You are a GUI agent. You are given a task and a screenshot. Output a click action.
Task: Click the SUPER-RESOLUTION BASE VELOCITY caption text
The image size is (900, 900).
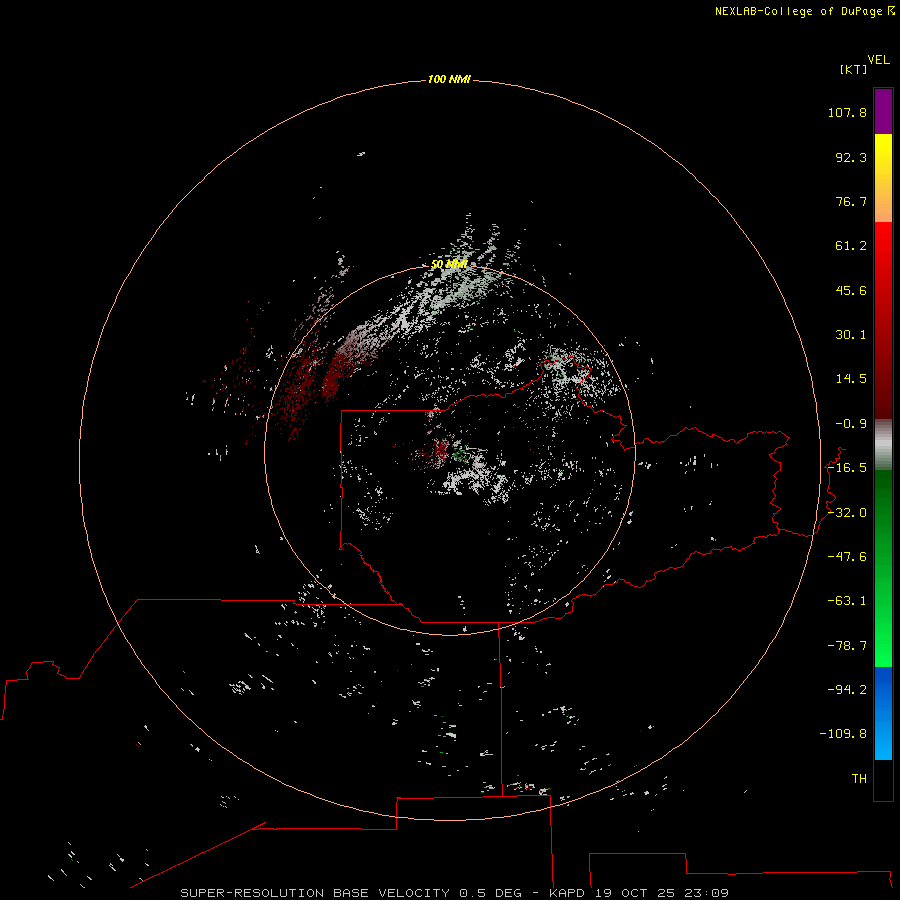coord(316,893)
